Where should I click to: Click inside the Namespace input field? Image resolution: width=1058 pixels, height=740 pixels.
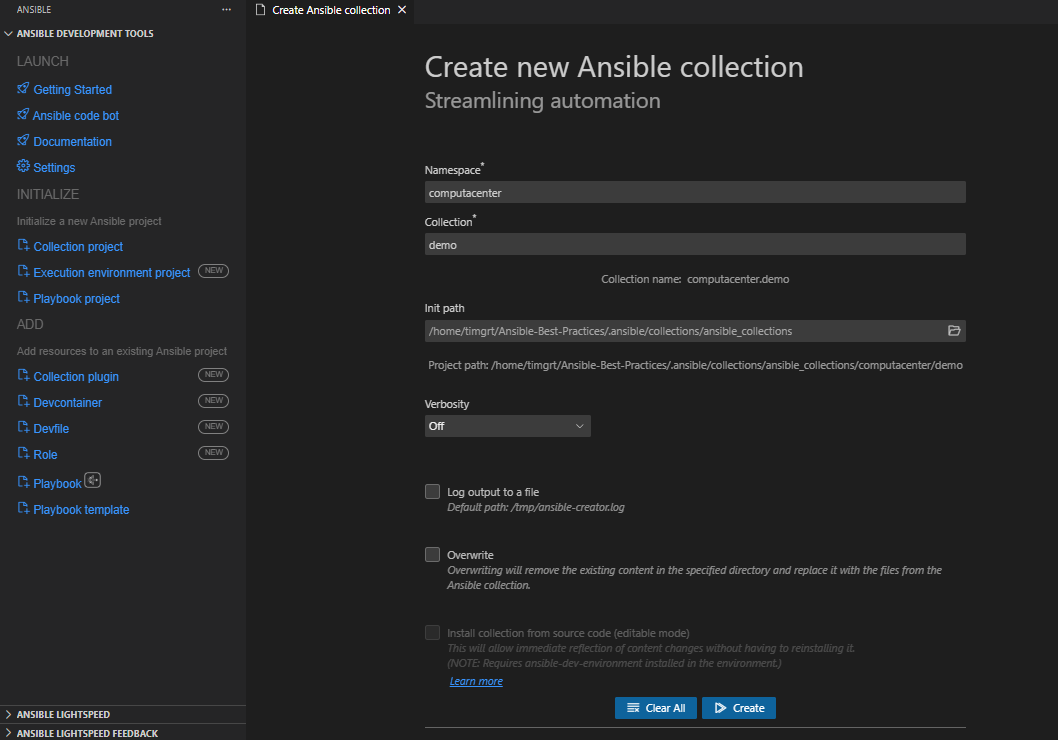click(x=694, y=191)
